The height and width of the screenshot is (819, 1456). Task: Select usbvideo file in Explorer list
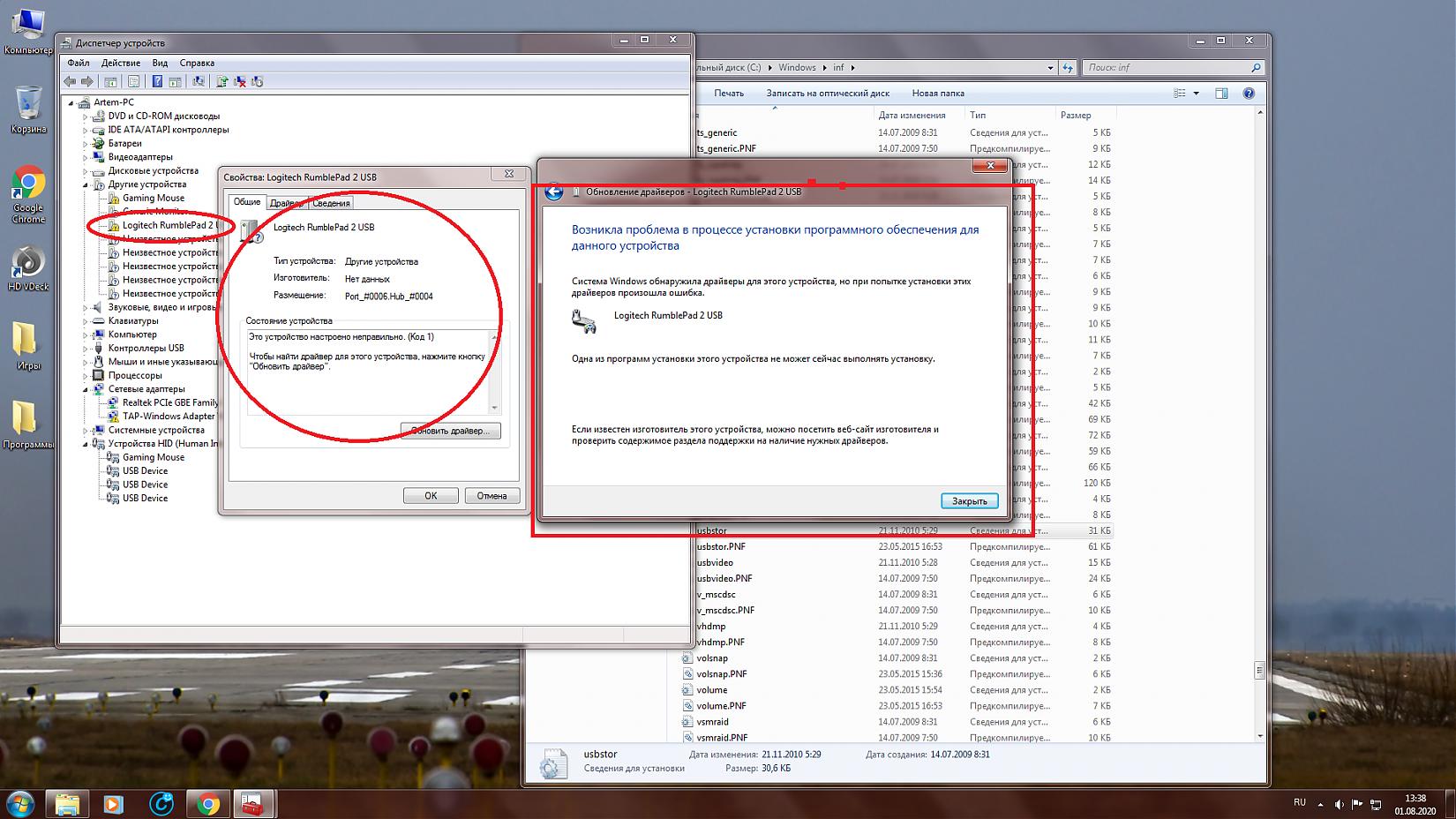[x=715, y=562]
